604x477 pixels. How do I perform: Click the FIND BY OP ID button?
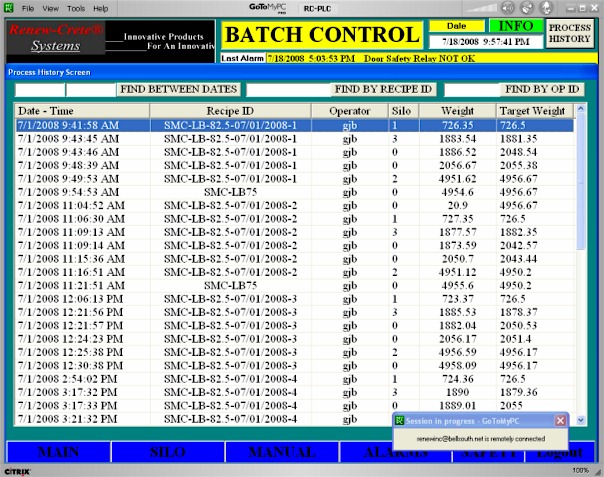(x=542, y=89)
